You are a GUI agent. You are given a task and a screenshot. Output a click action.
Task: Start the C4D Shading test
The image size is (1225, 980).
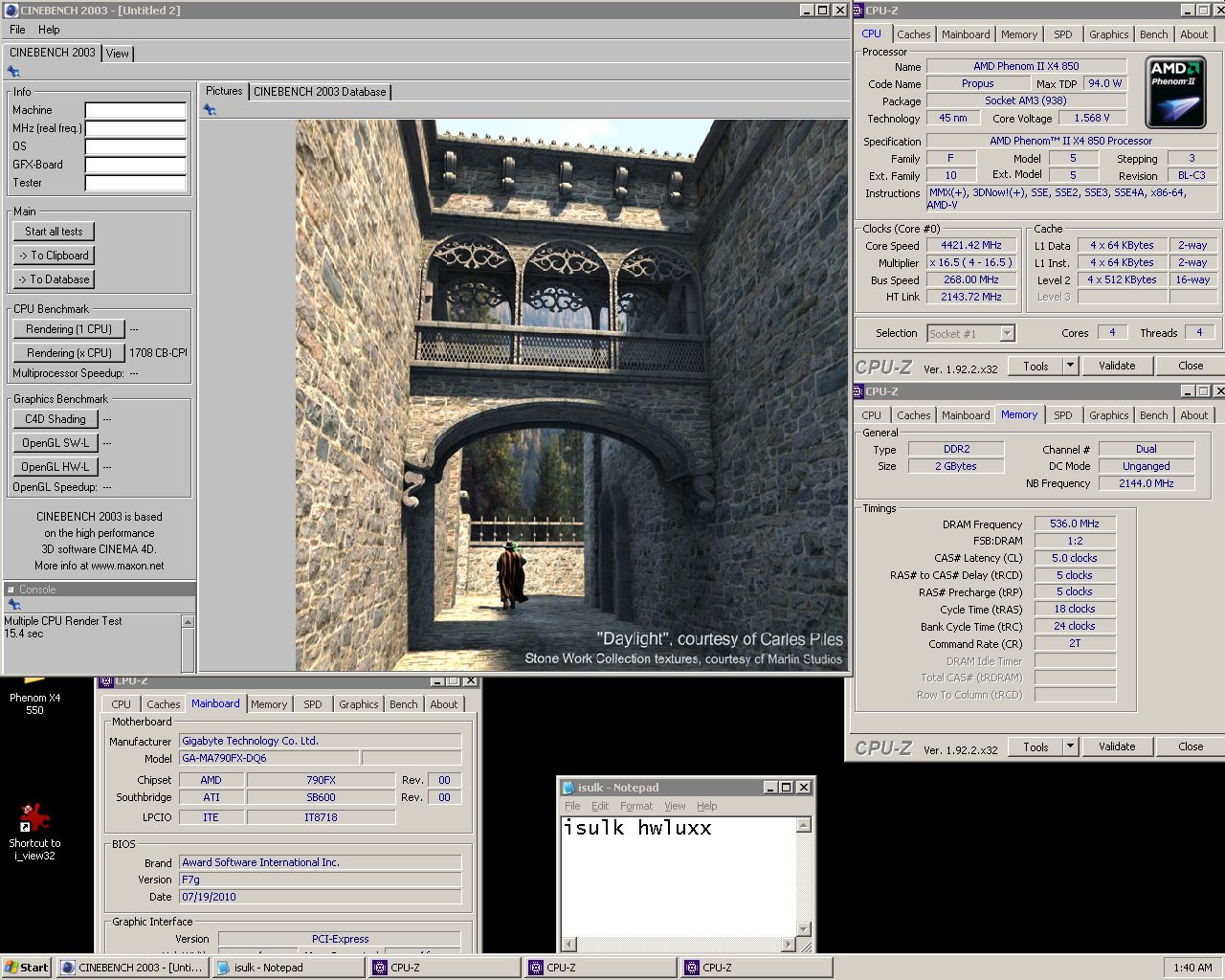click(x=56, y=419)
